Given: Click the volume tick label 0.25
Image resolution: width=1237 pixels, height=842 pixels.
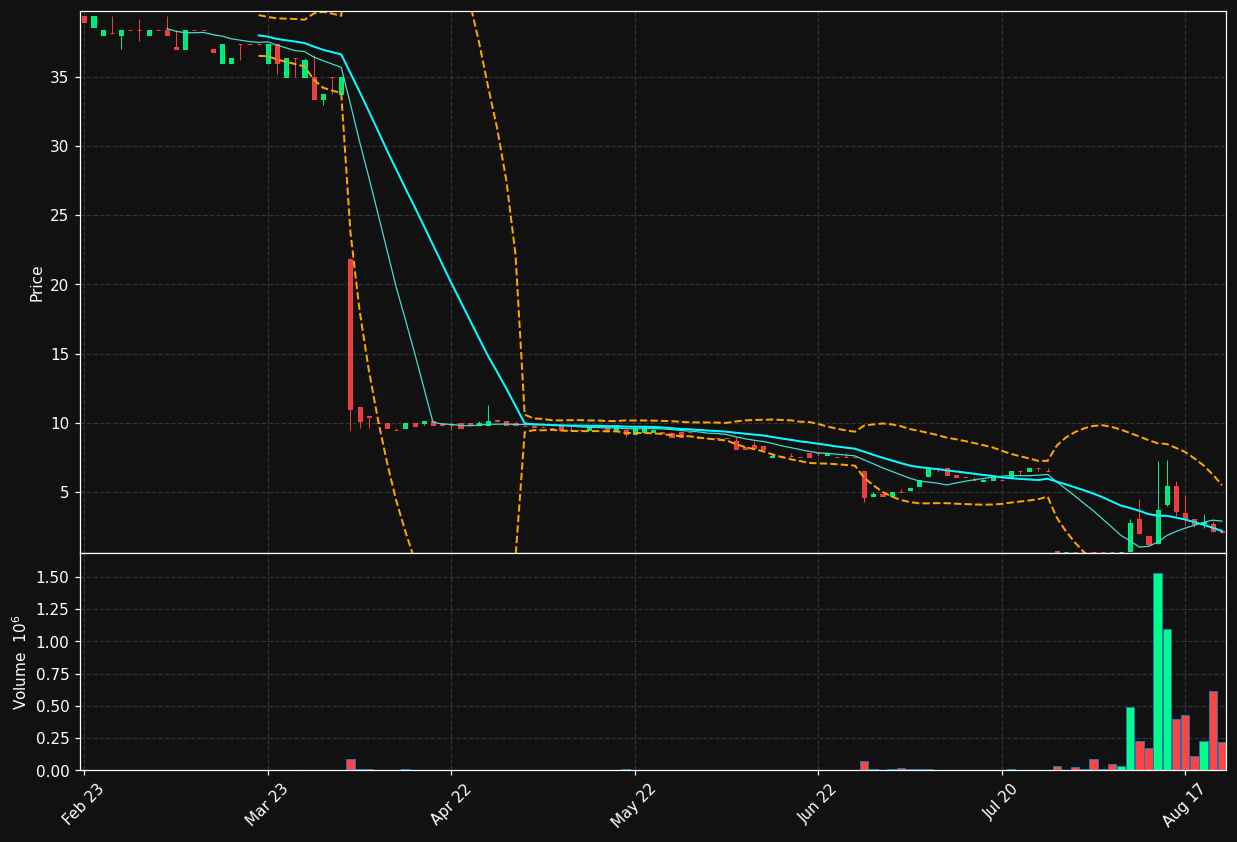Looking at the screenshot, I should coord(53,738).
